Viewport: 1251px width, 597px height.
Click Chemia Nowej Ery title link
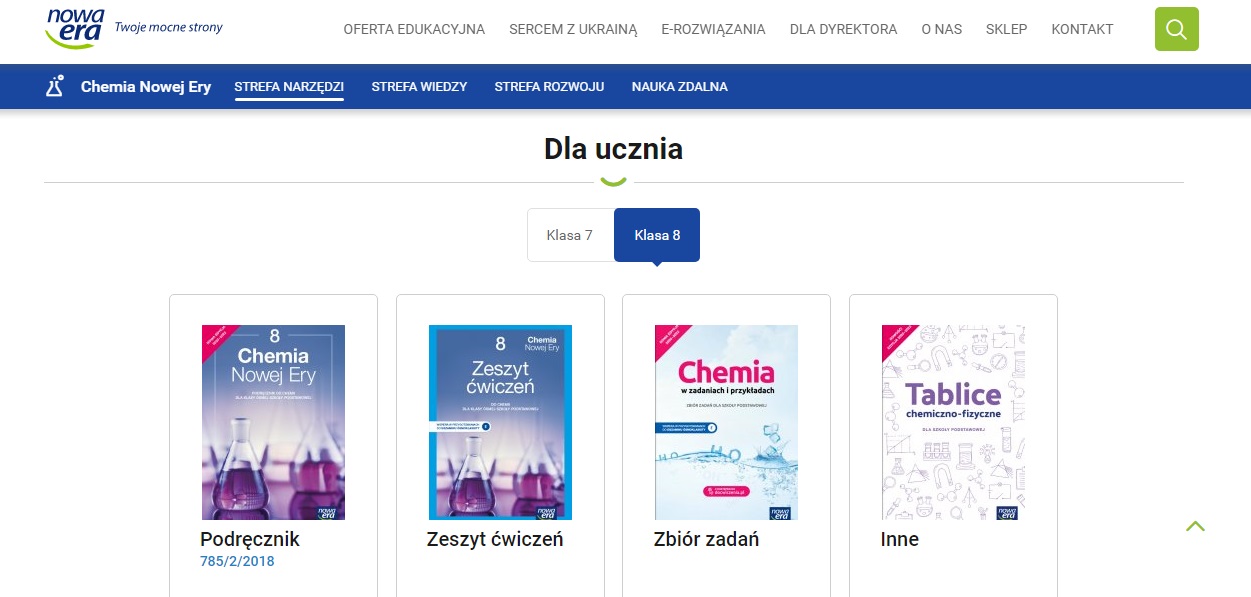146,87
